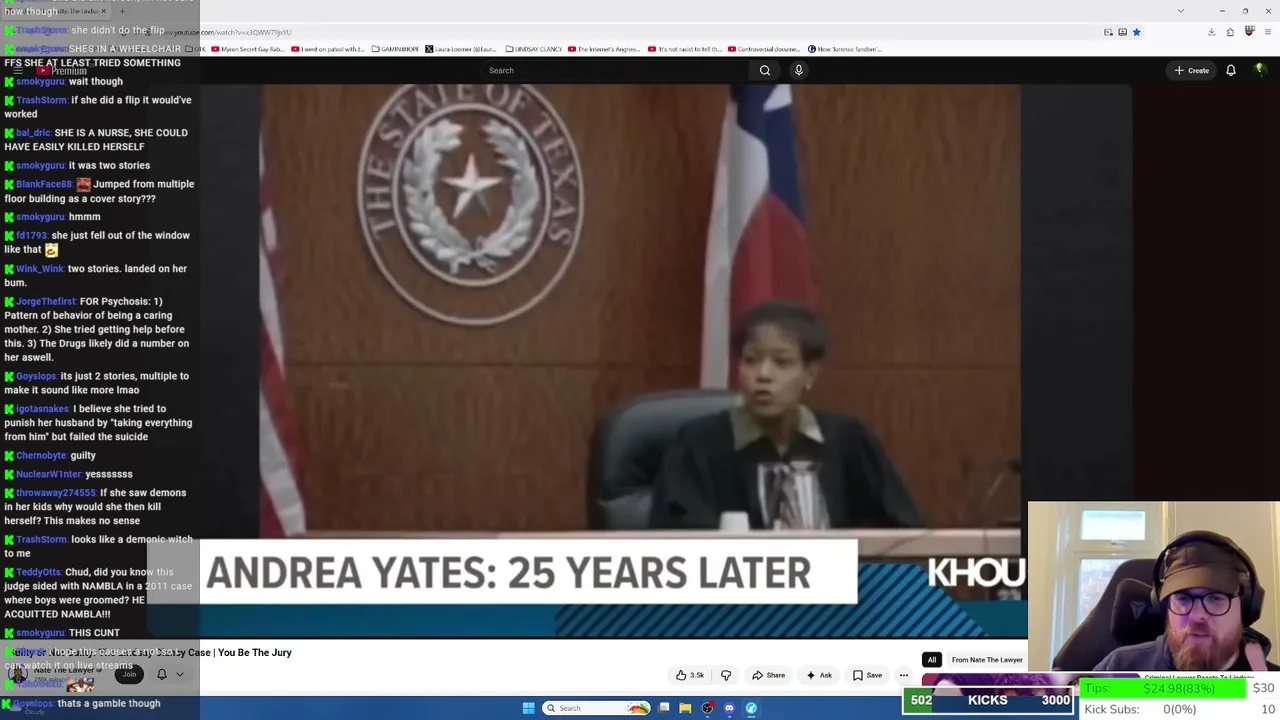Viewport: 1280px width, 720px height.
Task: Like the video with 3.5k likes
Action: [690, 675]
